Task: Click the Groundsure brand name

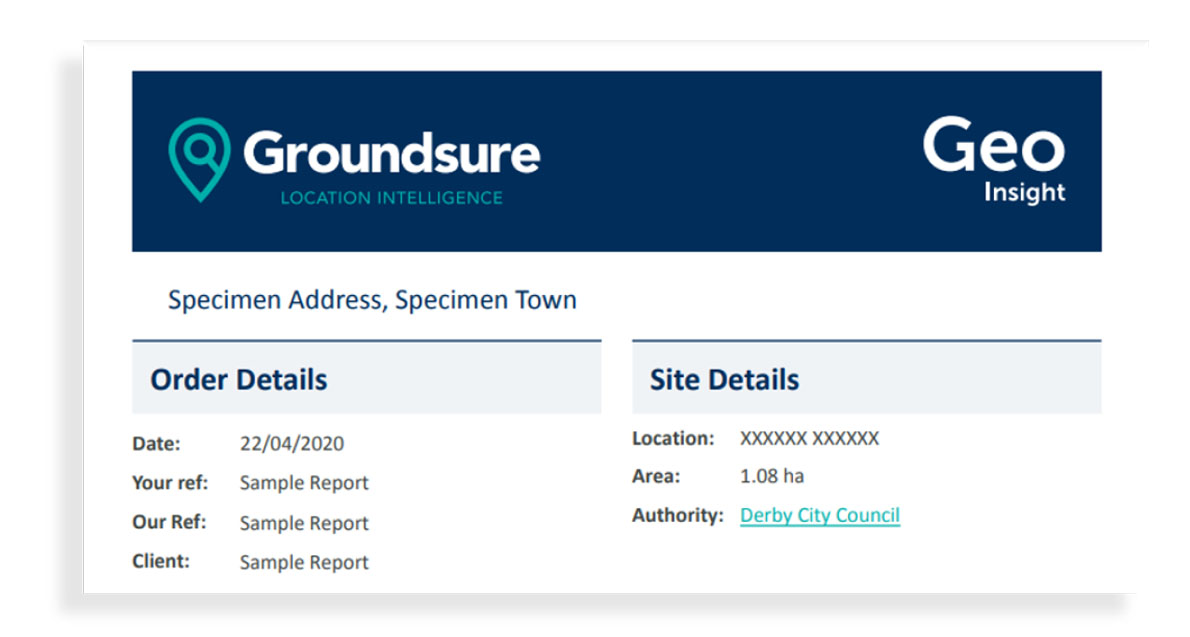Action: coord(392,153)
